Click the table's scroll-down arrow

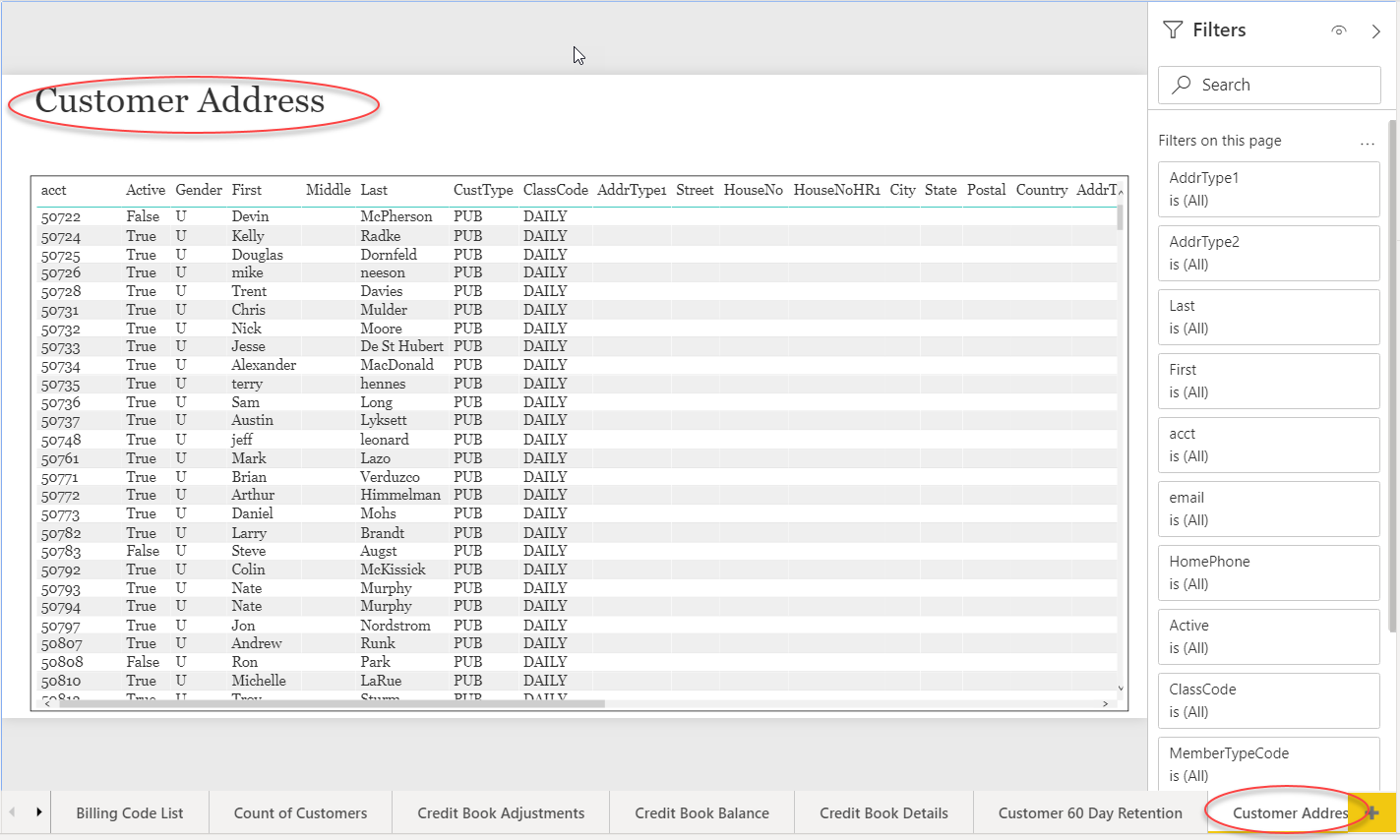[1121, 689]
